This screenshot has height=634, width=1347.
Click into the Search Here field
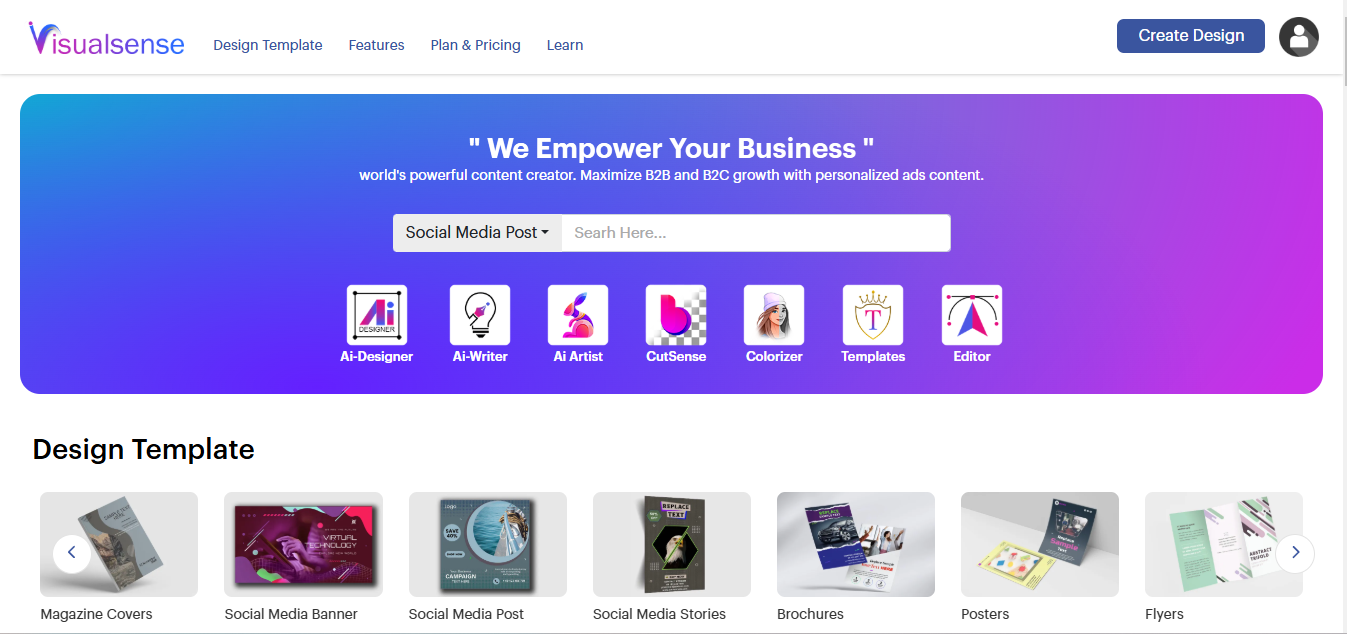[x=756, y=232]
